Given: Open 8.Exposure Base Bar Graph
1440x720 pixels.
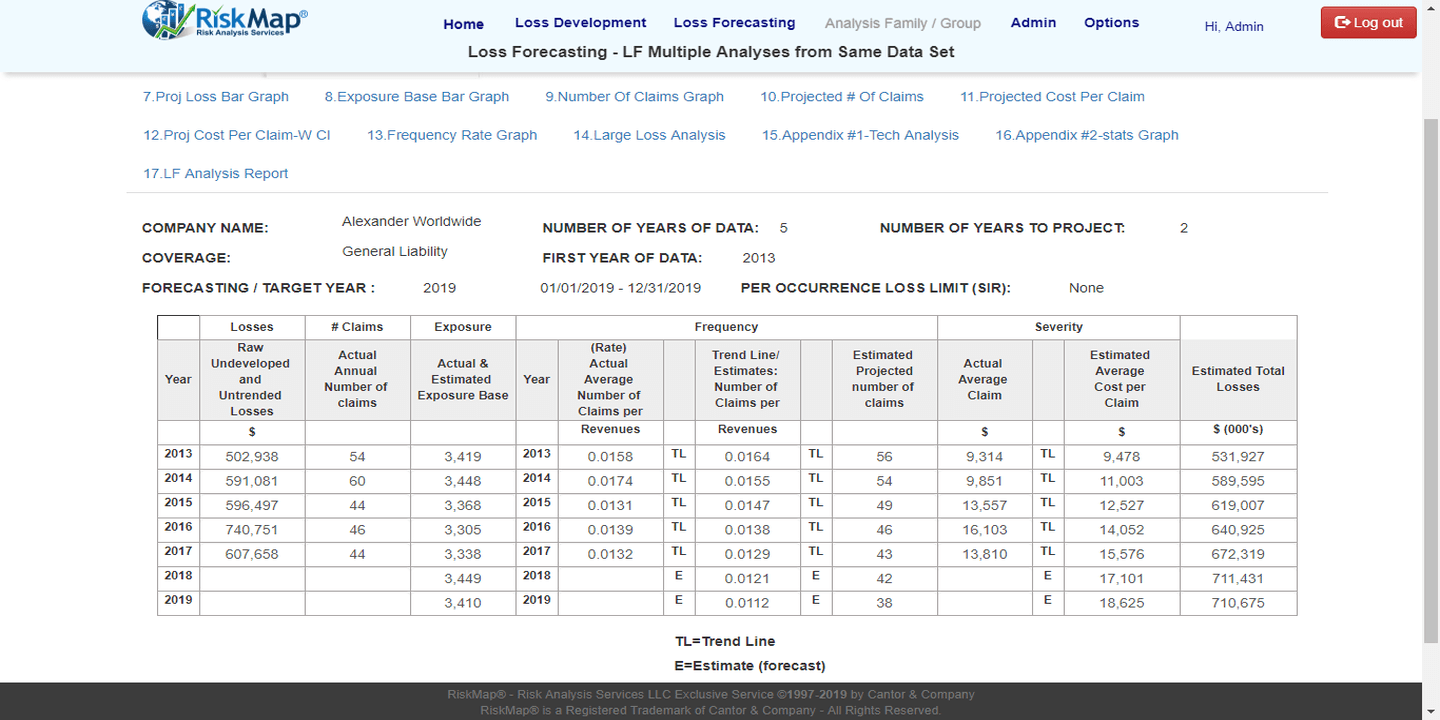Looking at the screenshot, I should pos(417,97).
